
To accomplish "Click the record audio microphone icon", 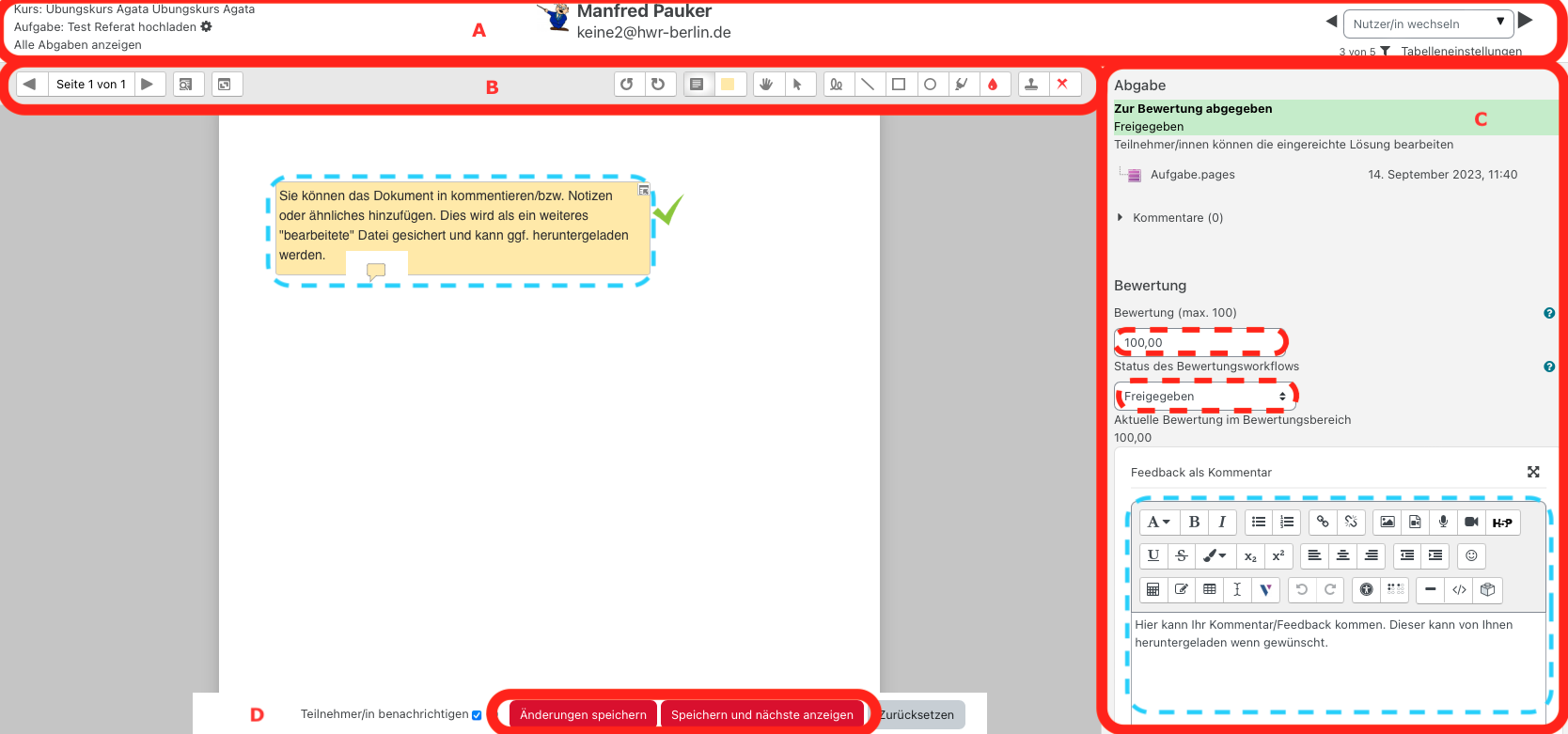I will point(1443,522).
